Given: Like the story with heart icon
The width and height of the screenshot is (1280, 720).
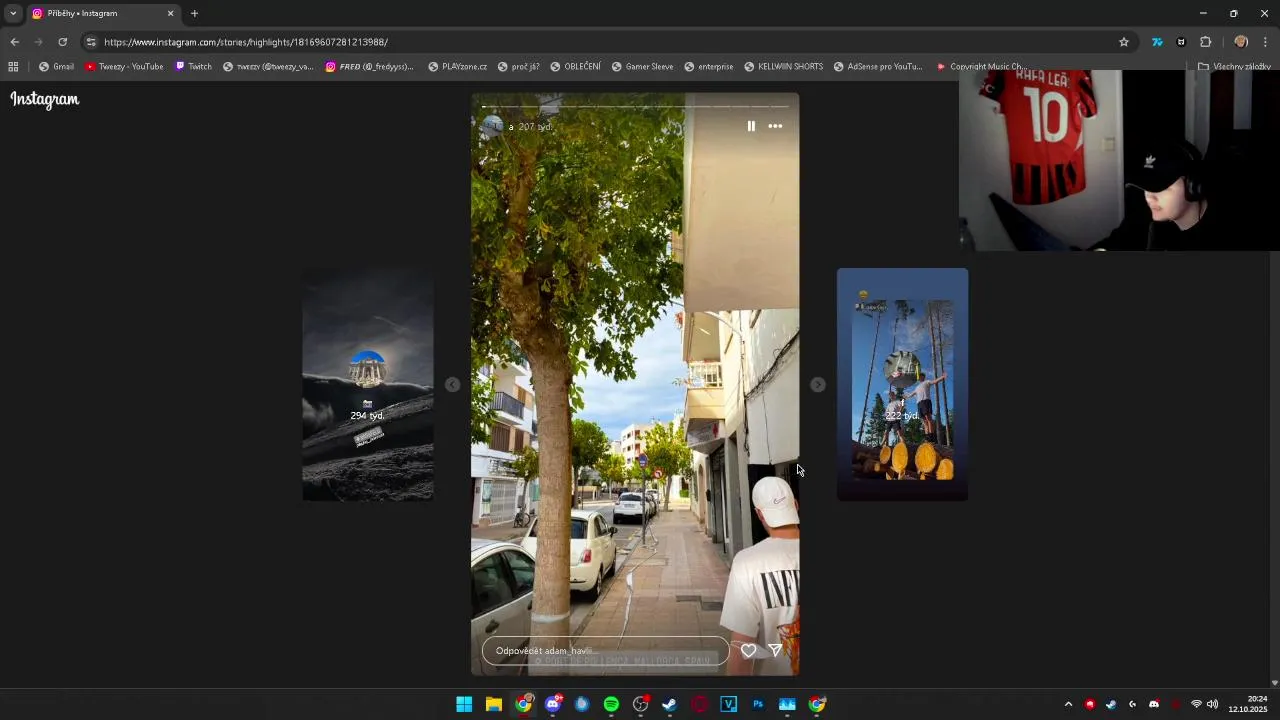Looking at the screenshot, I should [748, 651].
